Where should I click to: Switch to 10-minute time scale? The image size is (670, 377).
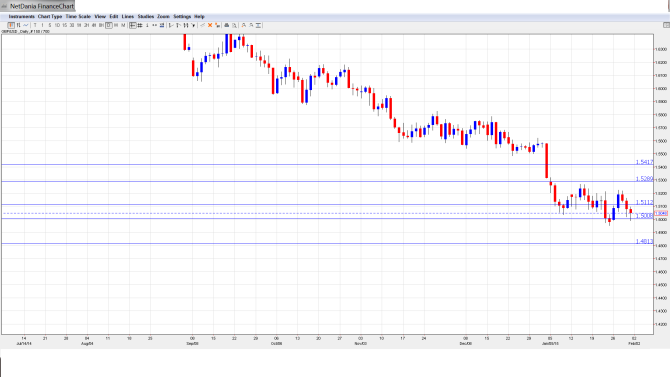point(57,25)
